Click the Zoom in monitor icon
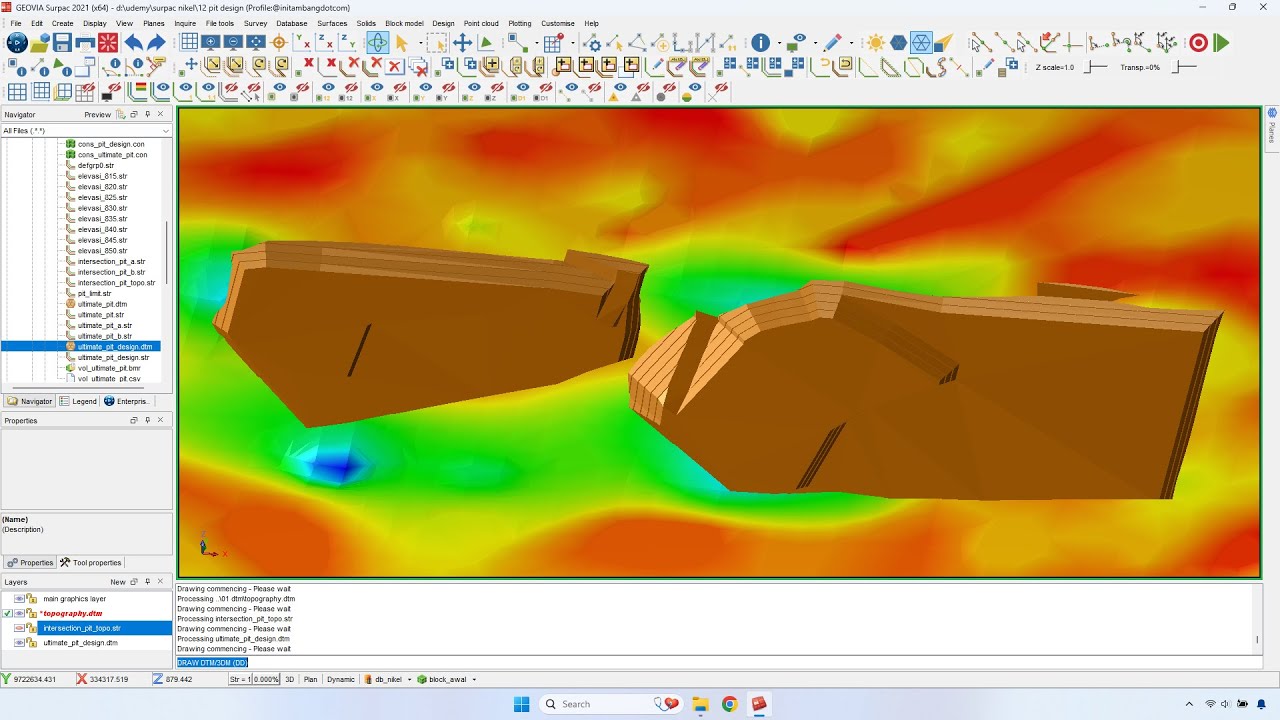 click(210, 42)
